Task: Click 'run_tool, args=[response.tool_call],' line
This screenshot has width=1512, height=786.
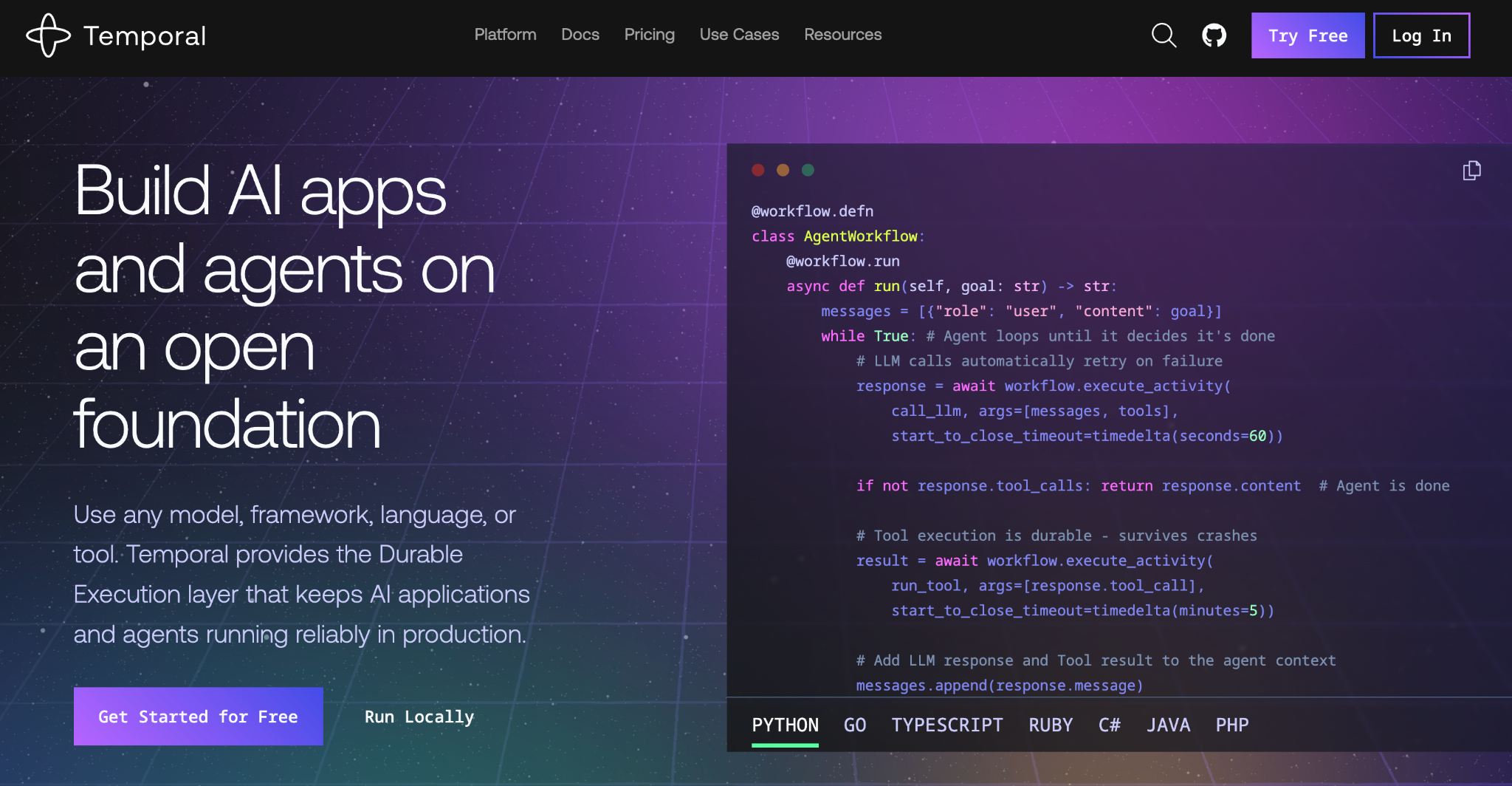Action: coord(1048,586)
